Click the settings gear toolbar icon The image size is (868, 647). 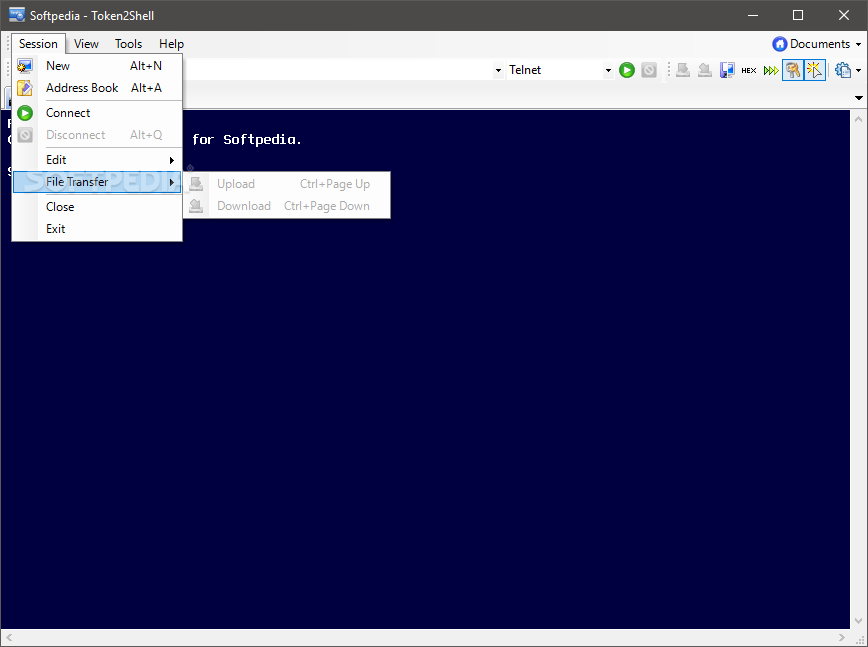tap(843, 70)
